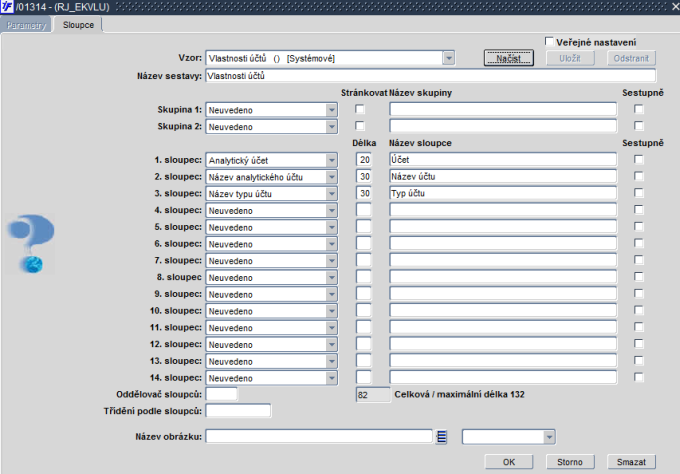Click the Třídění podle sloupců field
The image size is (680, 474).
tap(238, 411)
